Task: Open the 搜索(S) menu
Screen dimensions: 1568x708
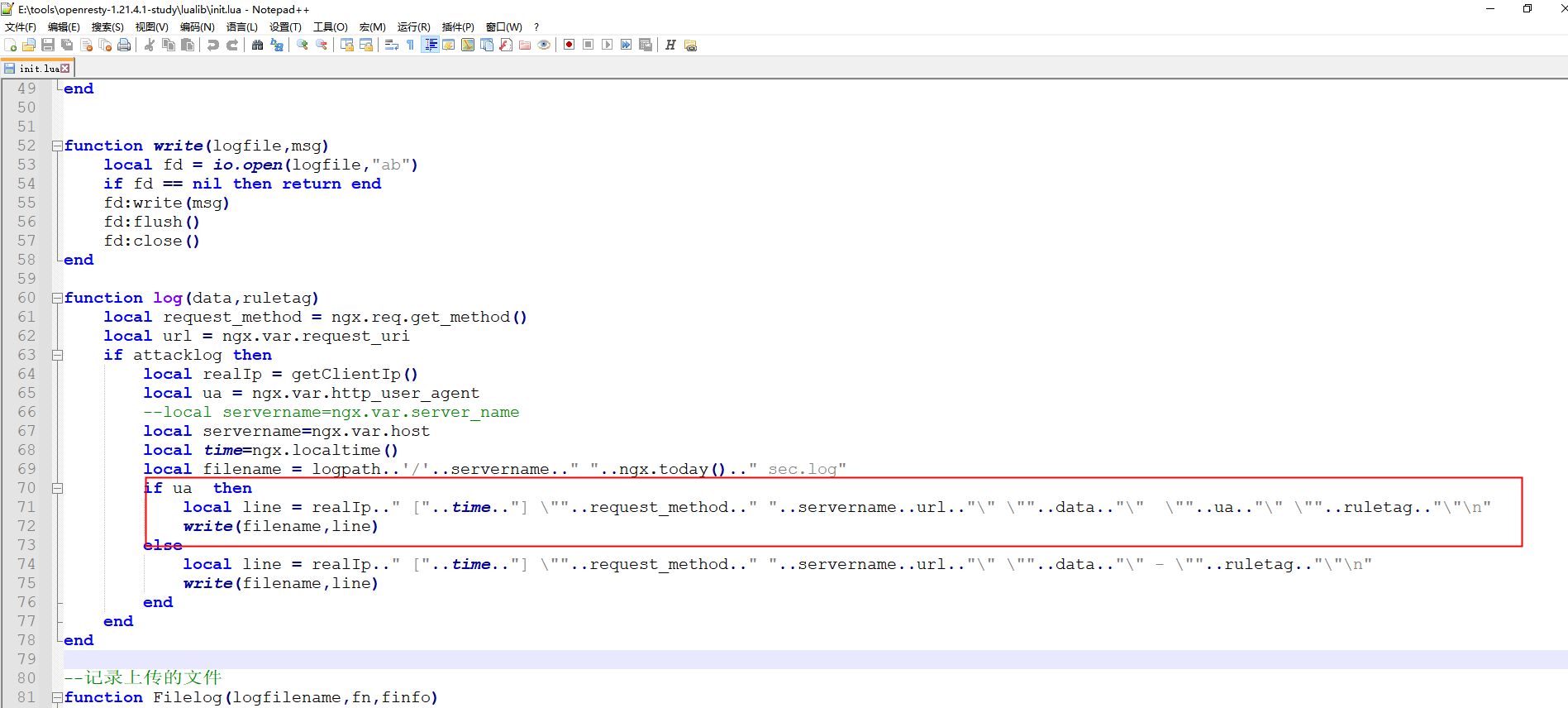Action: click(x=107, y=27)
